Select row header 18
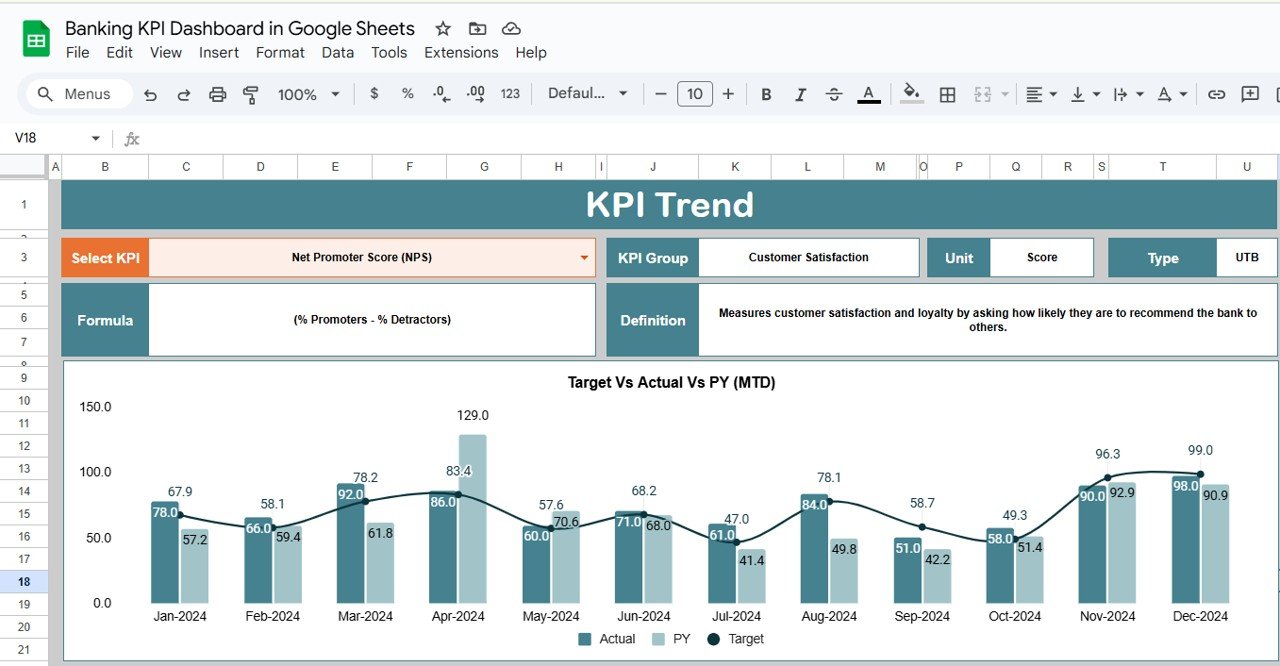 pyautogui.click(x=24, y=582)
